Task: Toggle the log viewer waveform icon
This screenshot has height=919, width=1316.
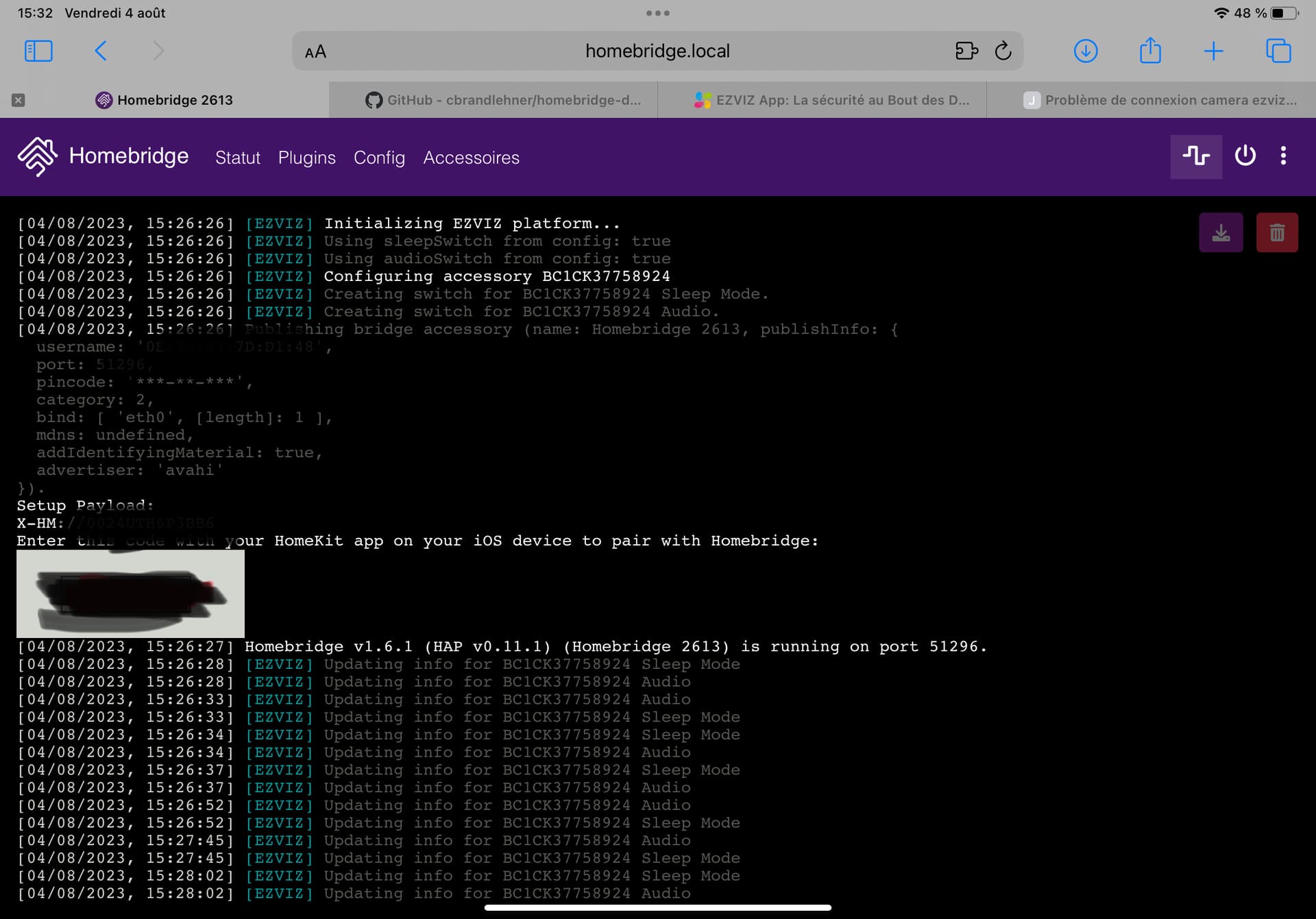Action: pyautogui.click(x=1196, y=157)
